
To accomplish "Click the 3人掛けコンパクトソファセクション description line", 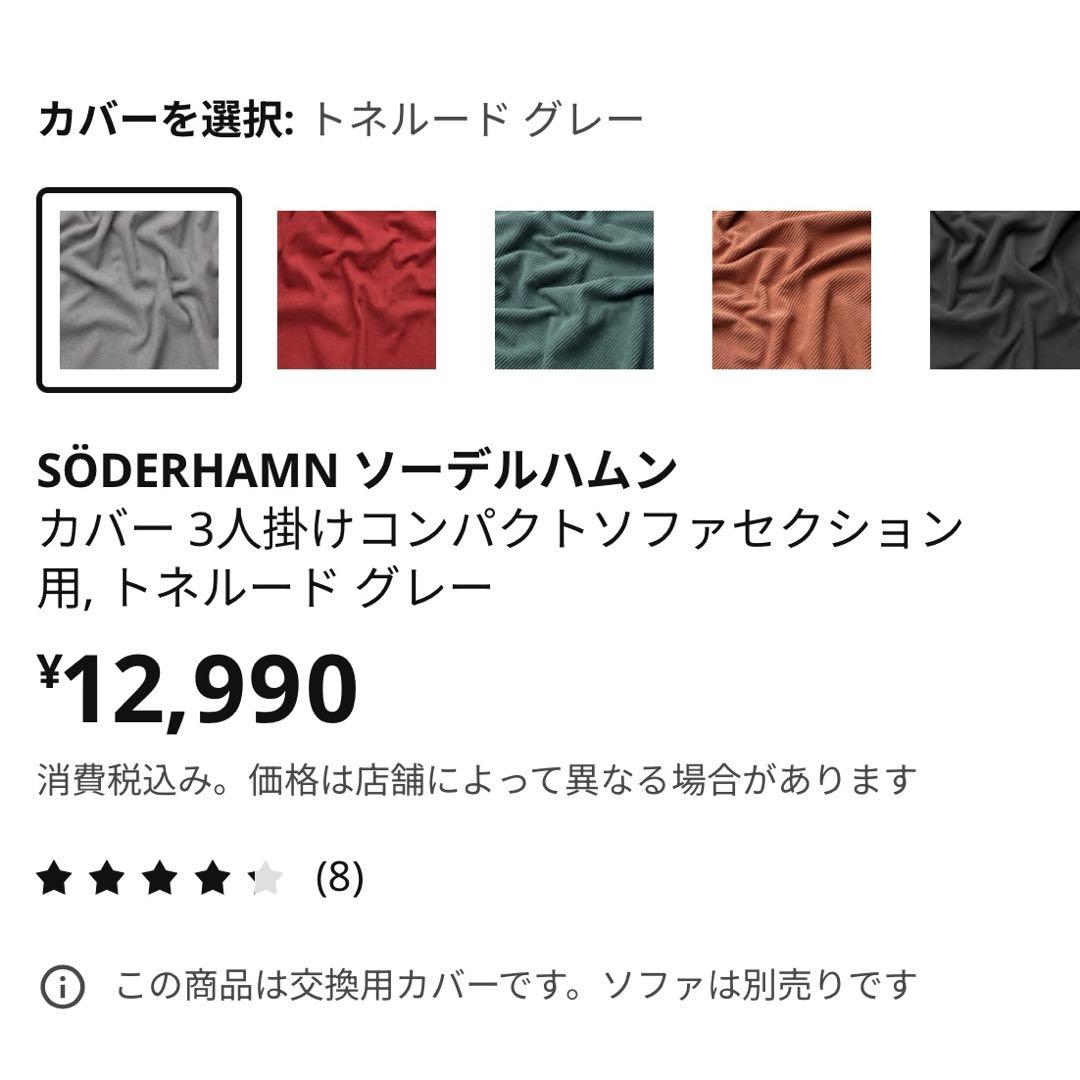I will click(x=500, y=530).
